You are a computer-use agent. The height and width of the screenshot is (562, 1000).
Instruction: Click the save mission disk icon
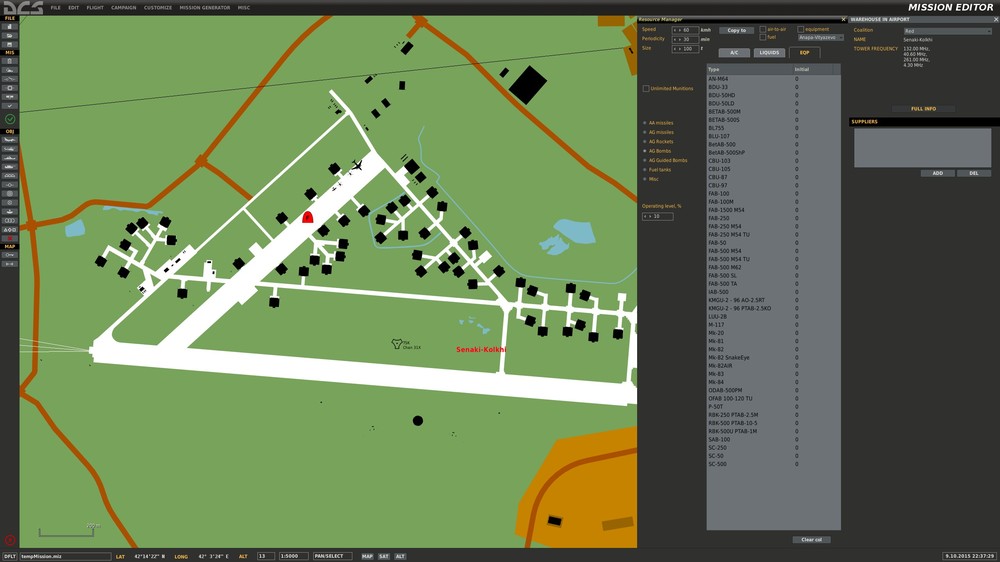pyautogui.click(x=10, y=45)
